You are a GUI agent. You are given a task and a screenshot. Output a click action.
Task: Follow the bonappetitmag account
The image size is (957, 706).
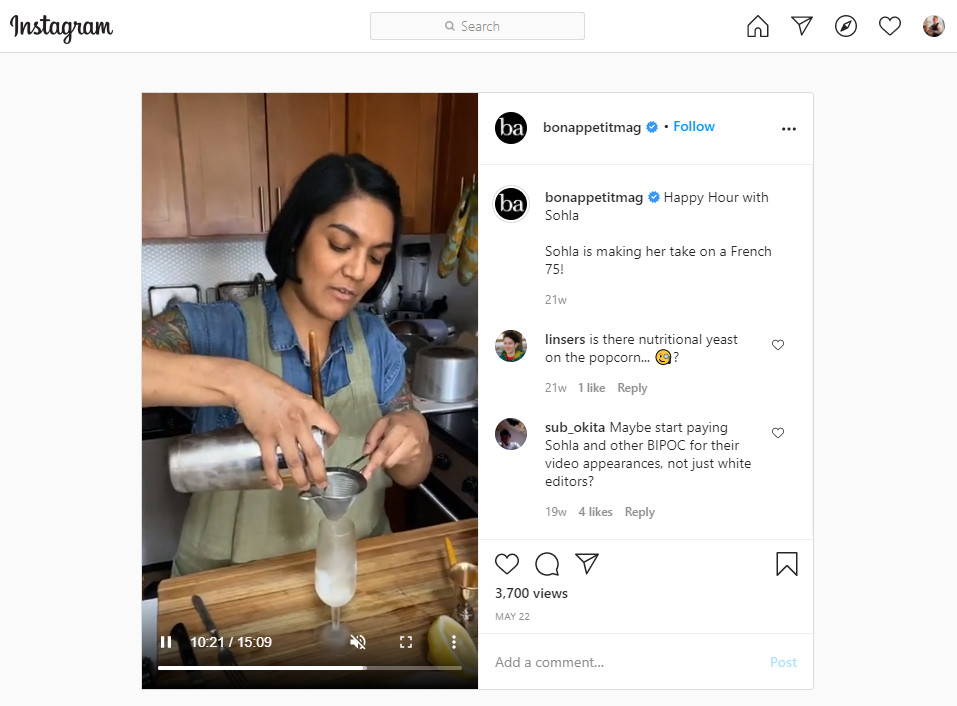[x=693, y=126]
